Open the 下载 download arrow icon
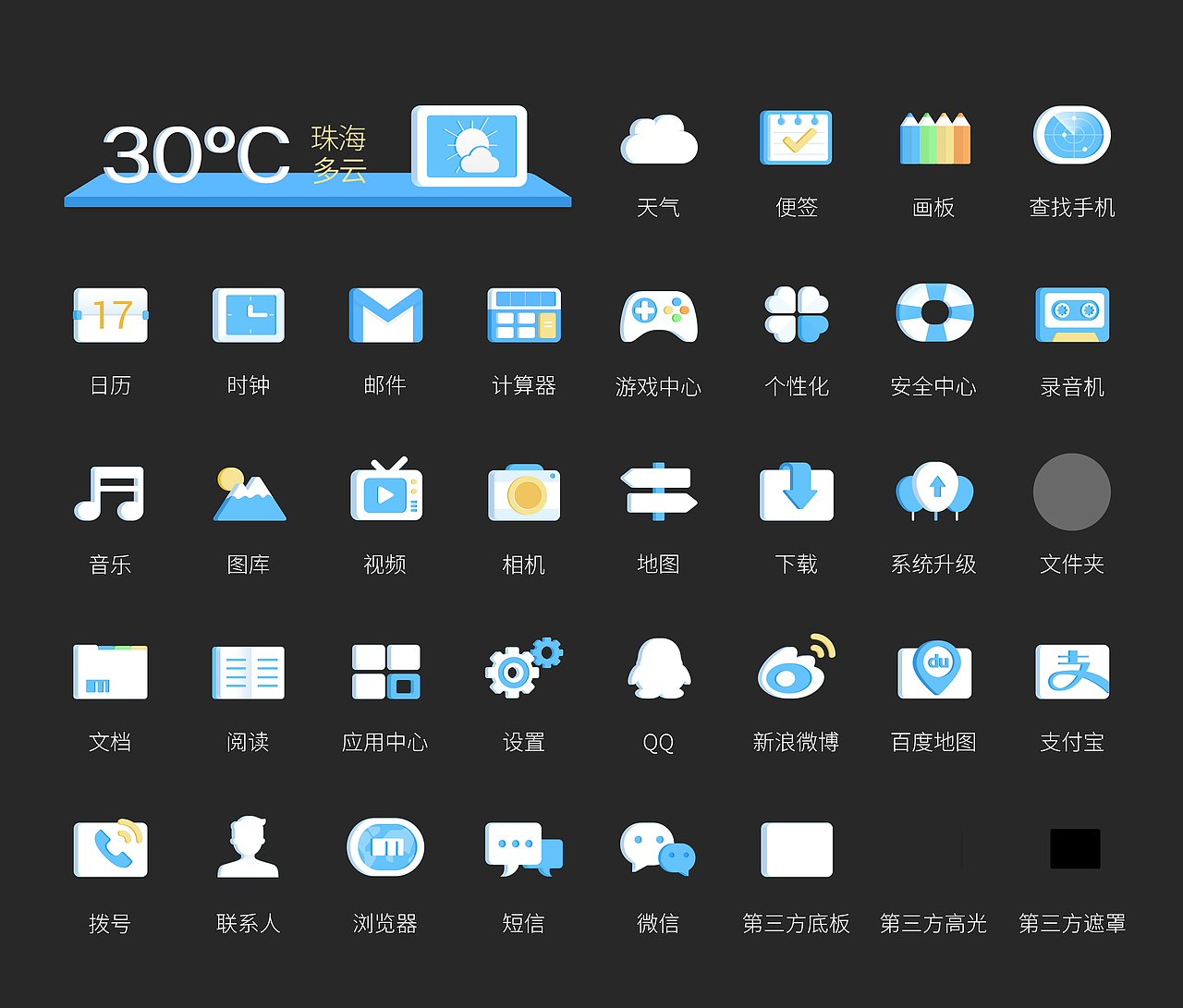The height and width of the screenshot is (1008, 1183). click(797, 492)
